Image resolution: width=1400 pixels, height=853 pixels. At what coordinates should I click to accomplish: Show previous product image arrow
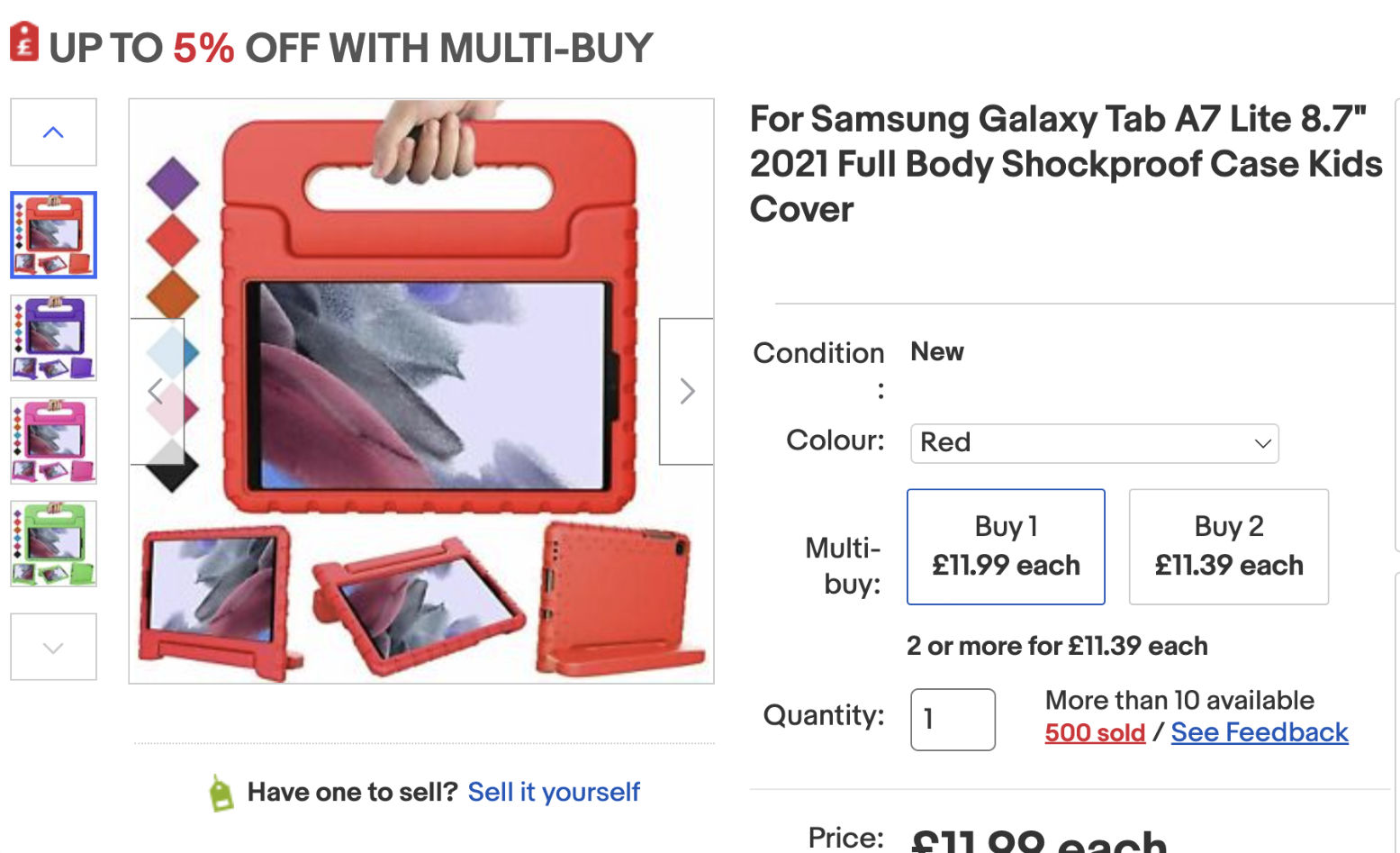coord(157,391)
